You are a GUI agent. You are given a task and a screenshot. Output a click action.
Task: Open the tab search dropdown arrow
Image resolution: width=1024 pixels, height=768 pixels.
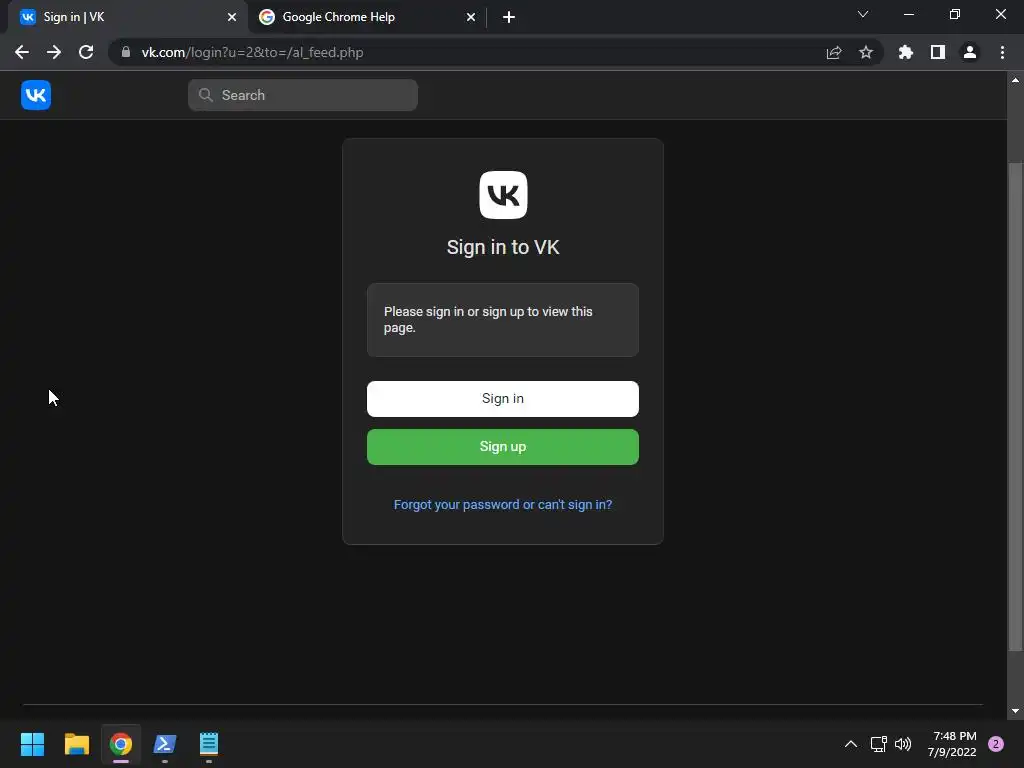pos(863,14)
